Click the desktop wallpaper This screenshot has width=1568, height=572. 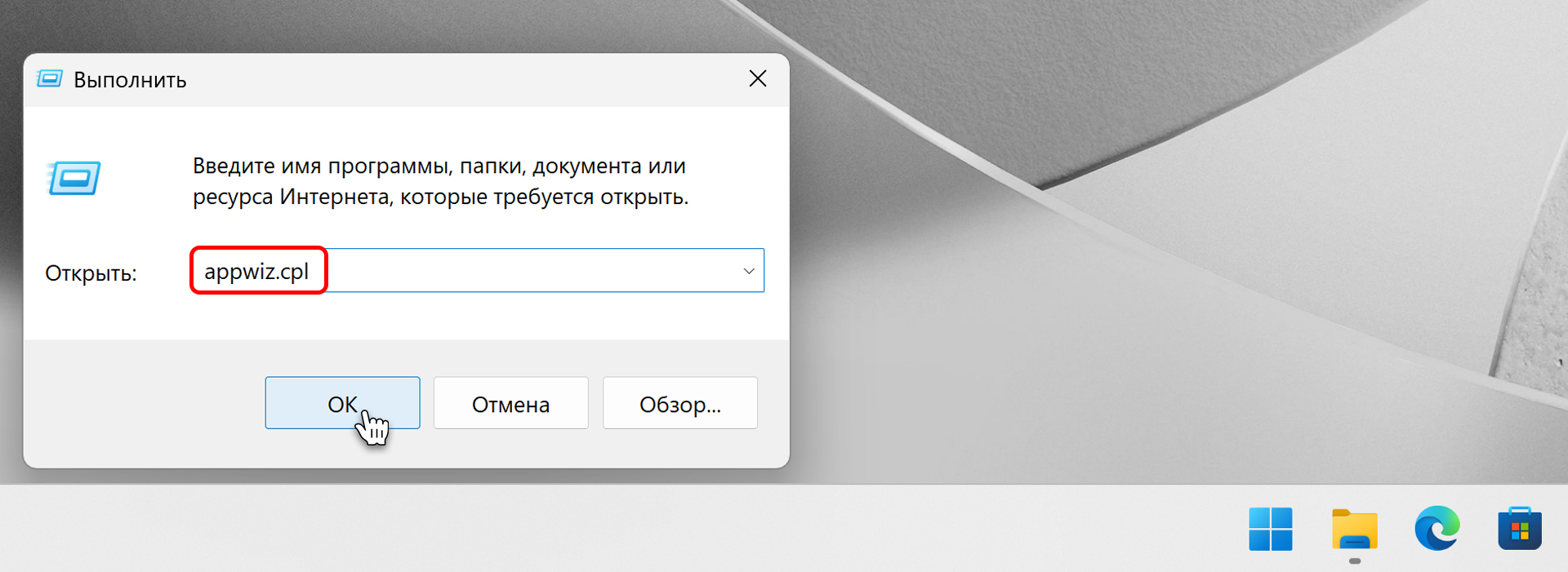[1143, 326]
